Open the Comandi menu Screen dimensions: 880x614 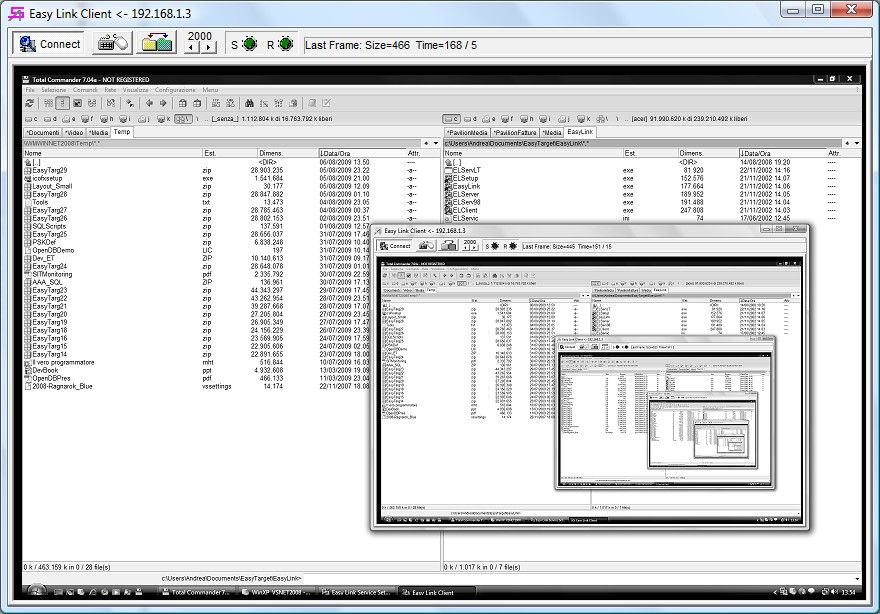(85, 90)
